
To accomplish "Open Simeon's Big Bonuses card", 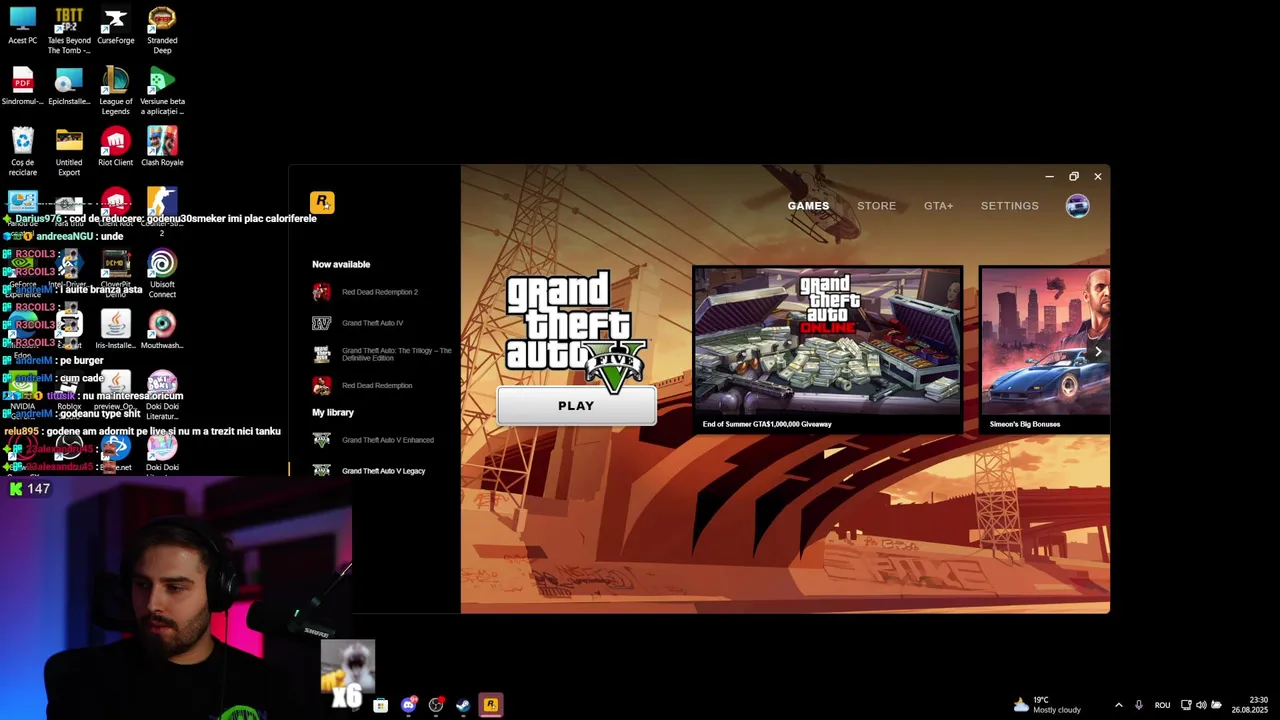I will coord(1044,350).
